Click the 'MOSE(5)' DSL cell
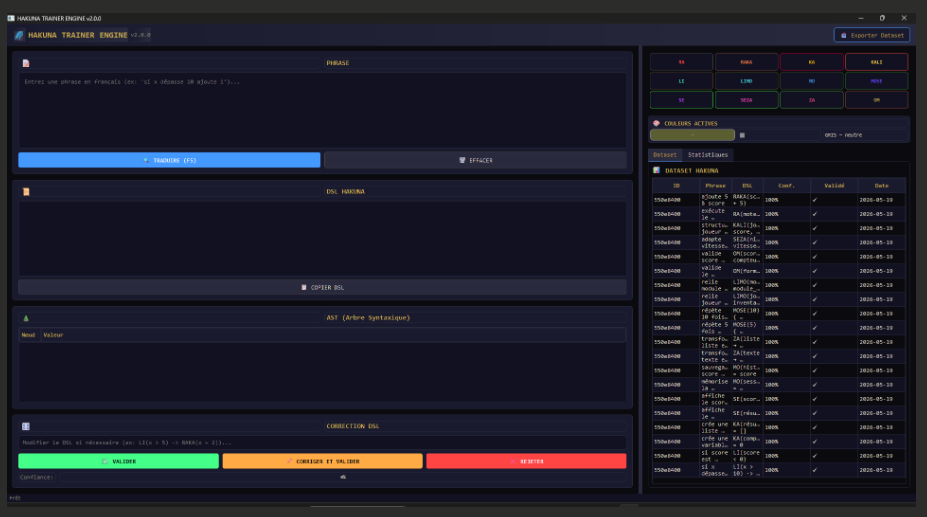Viewport: 927px width, 517px height. pyautogui.click(x=747, y=328)
